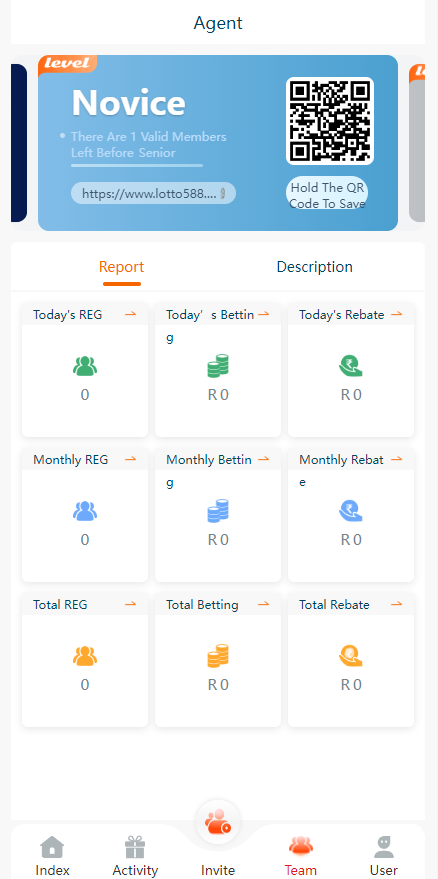Copy the lotto588 invite link

[x=153, y=193]
